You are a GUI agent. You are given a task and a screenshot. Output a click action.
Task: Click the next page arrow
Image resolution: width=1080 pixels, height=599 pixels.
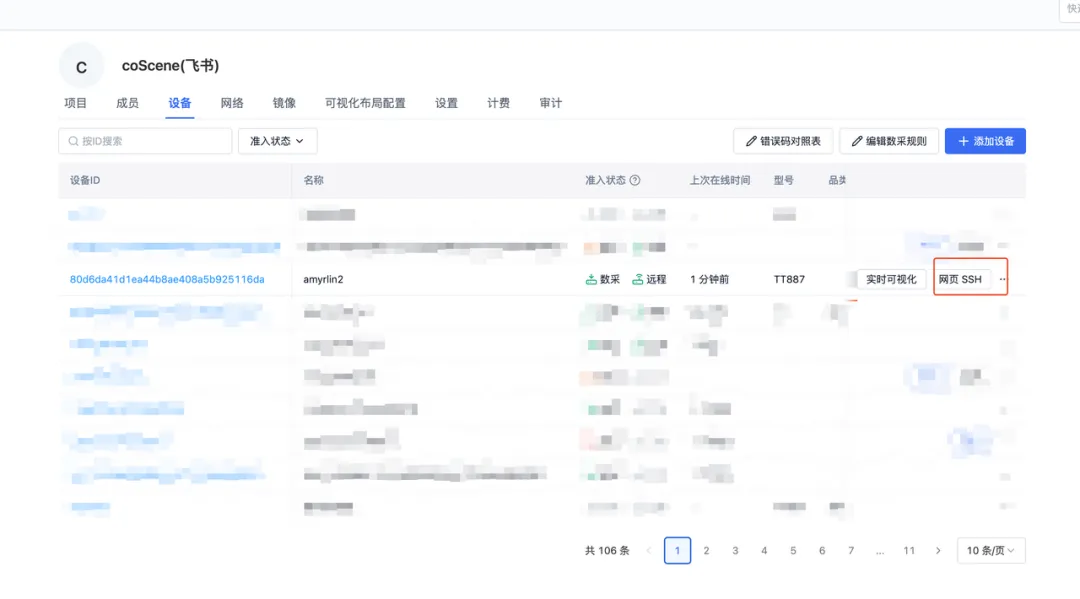[938, 550]
